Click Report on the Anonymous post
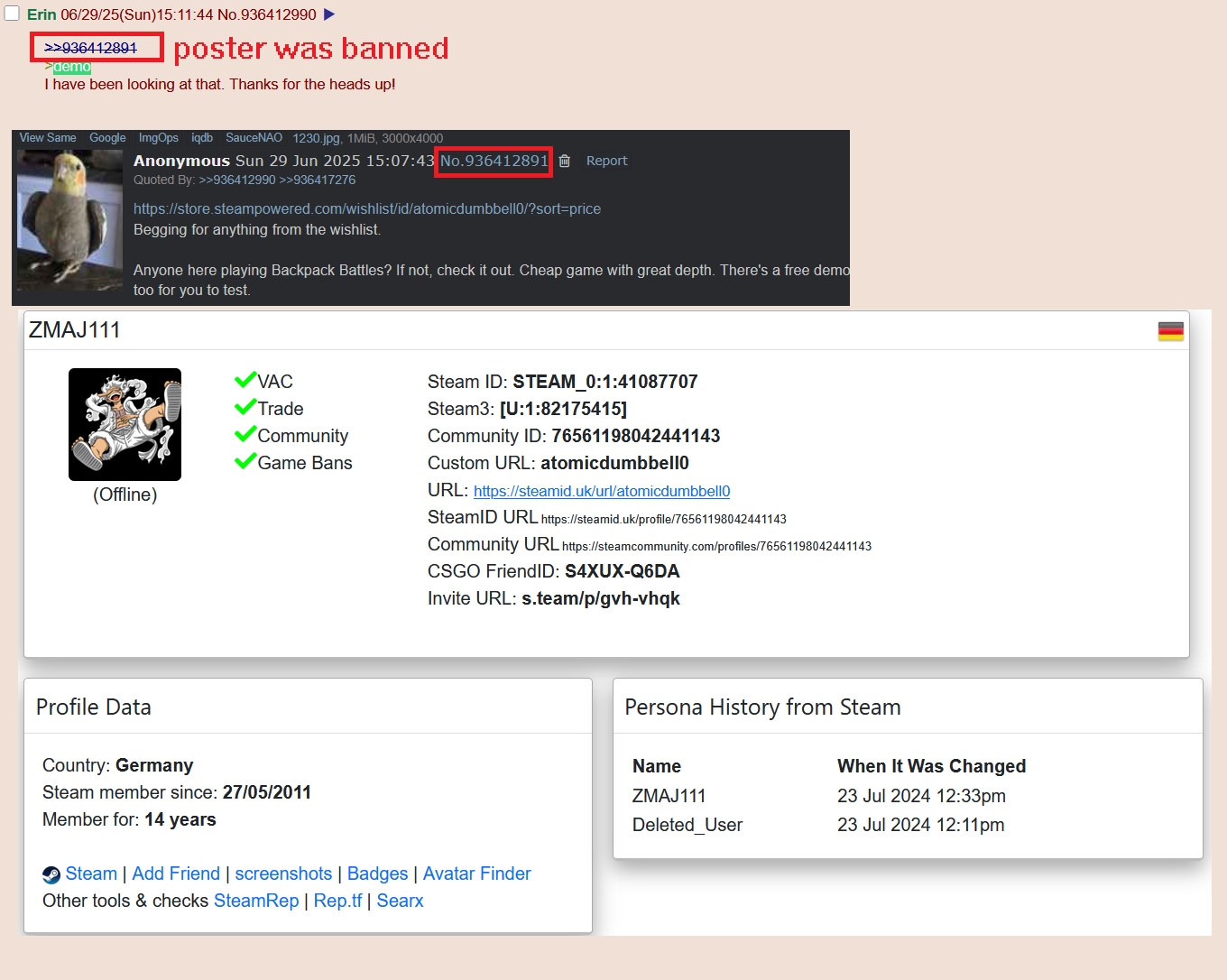 (x=606, y=161)
